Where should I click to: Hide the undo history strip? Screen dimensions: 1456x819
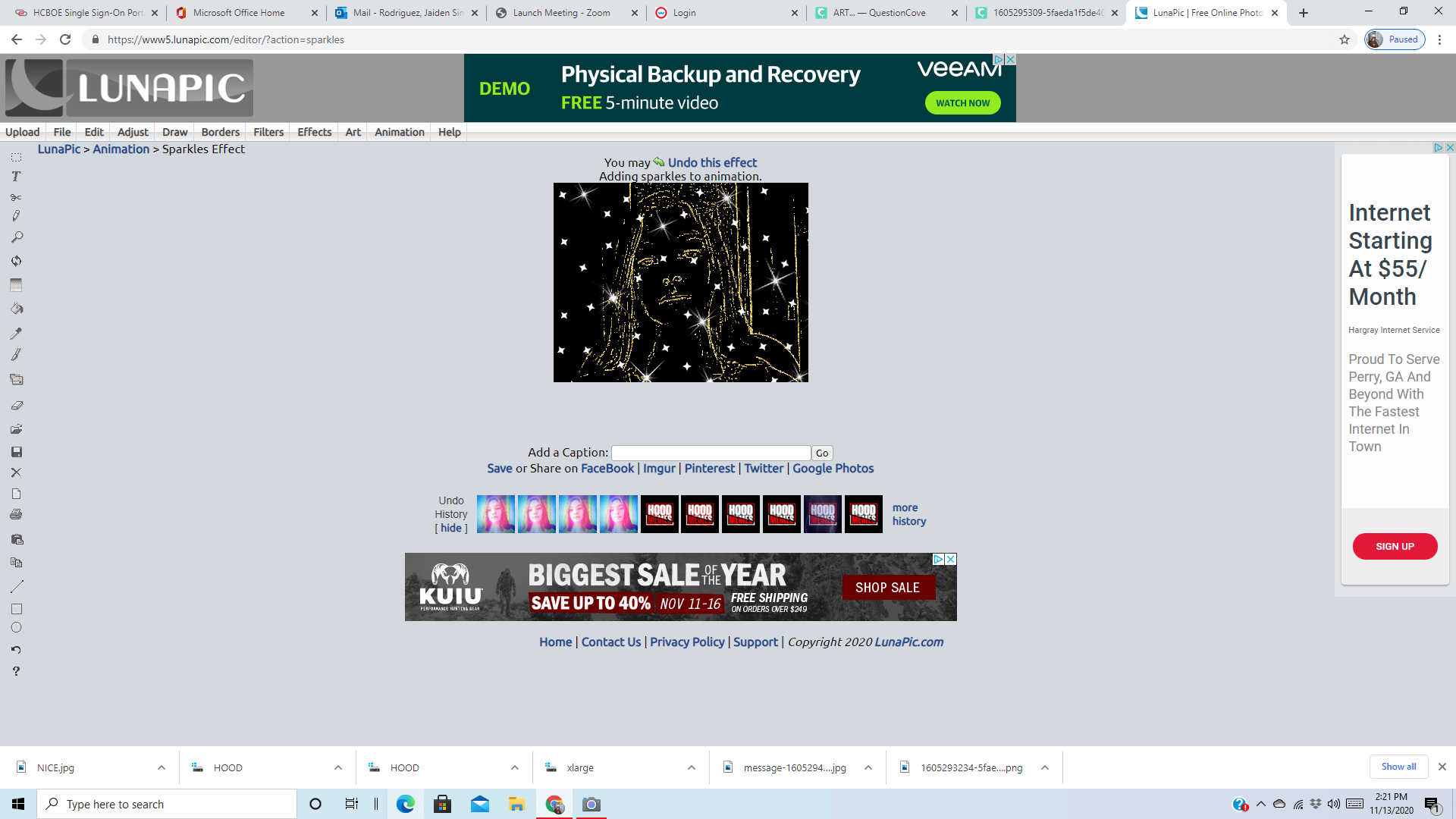(x=451, y=528)
